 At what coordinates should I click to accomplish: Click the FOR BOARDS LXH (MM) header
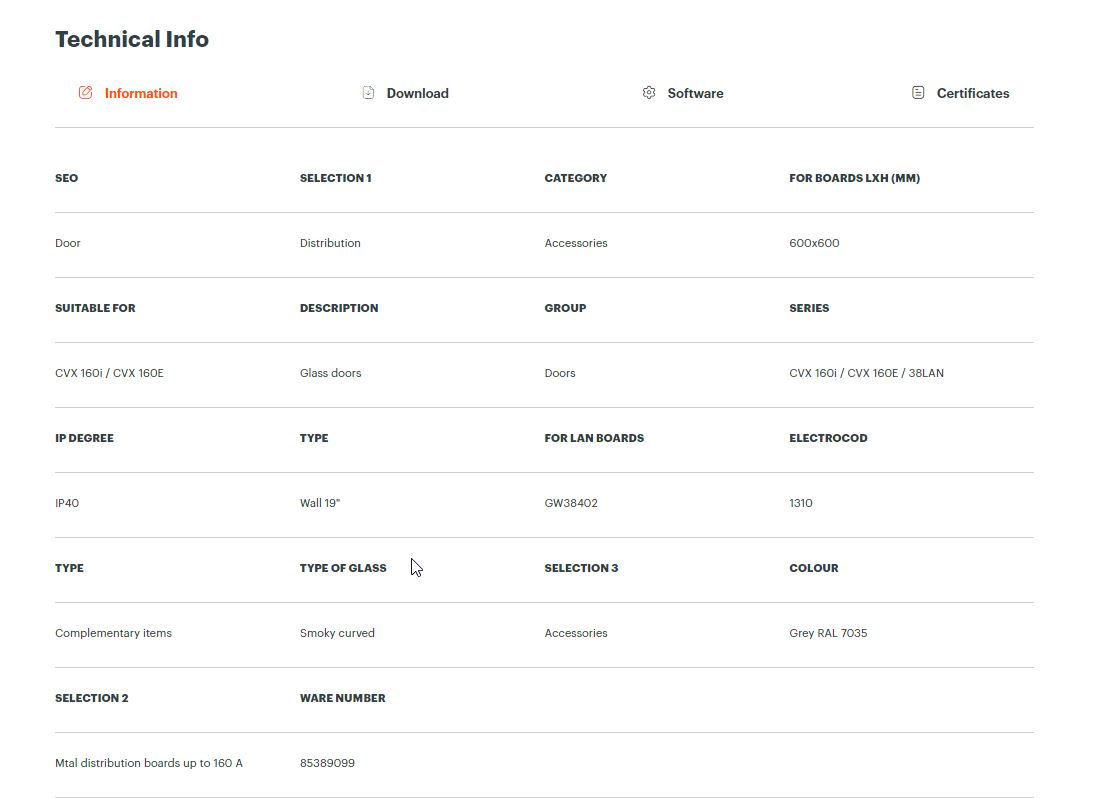click(x=854, y=178)
